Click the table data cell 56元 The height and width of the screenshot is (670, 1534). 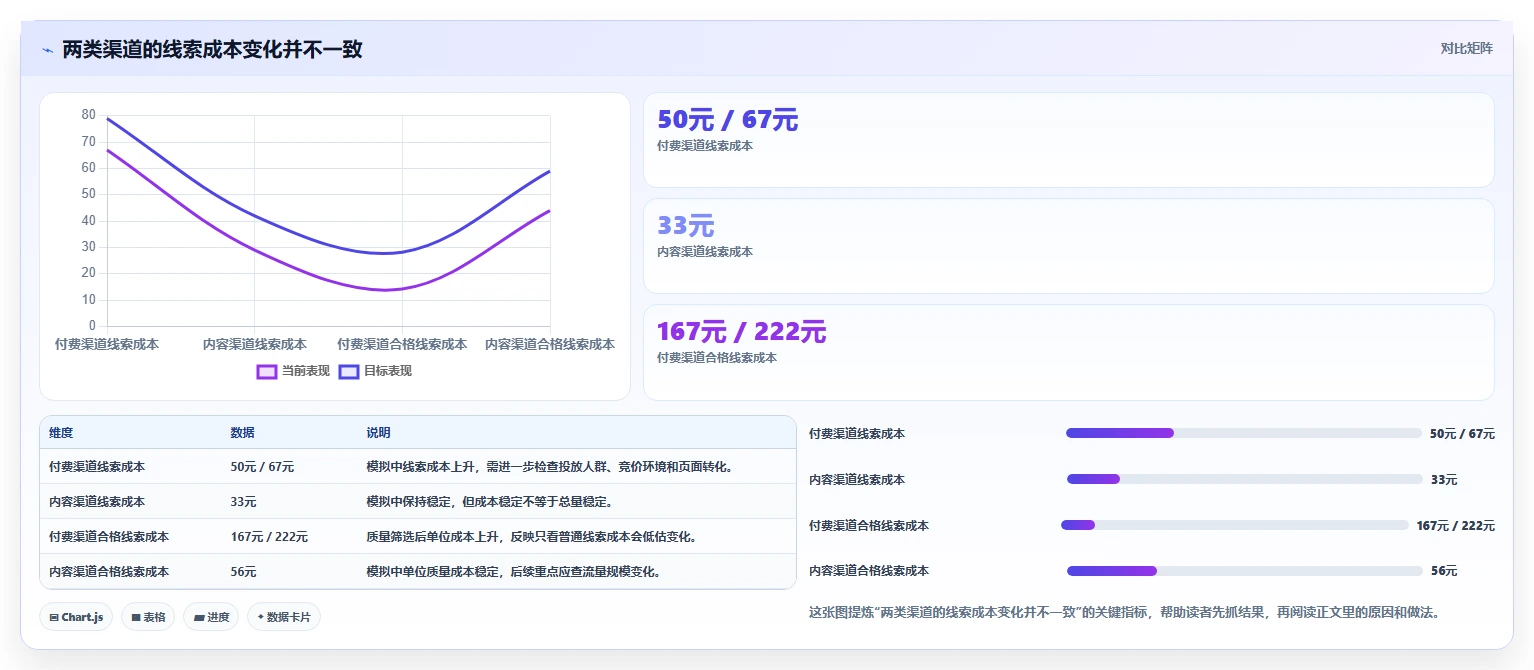tap(243, 572)
